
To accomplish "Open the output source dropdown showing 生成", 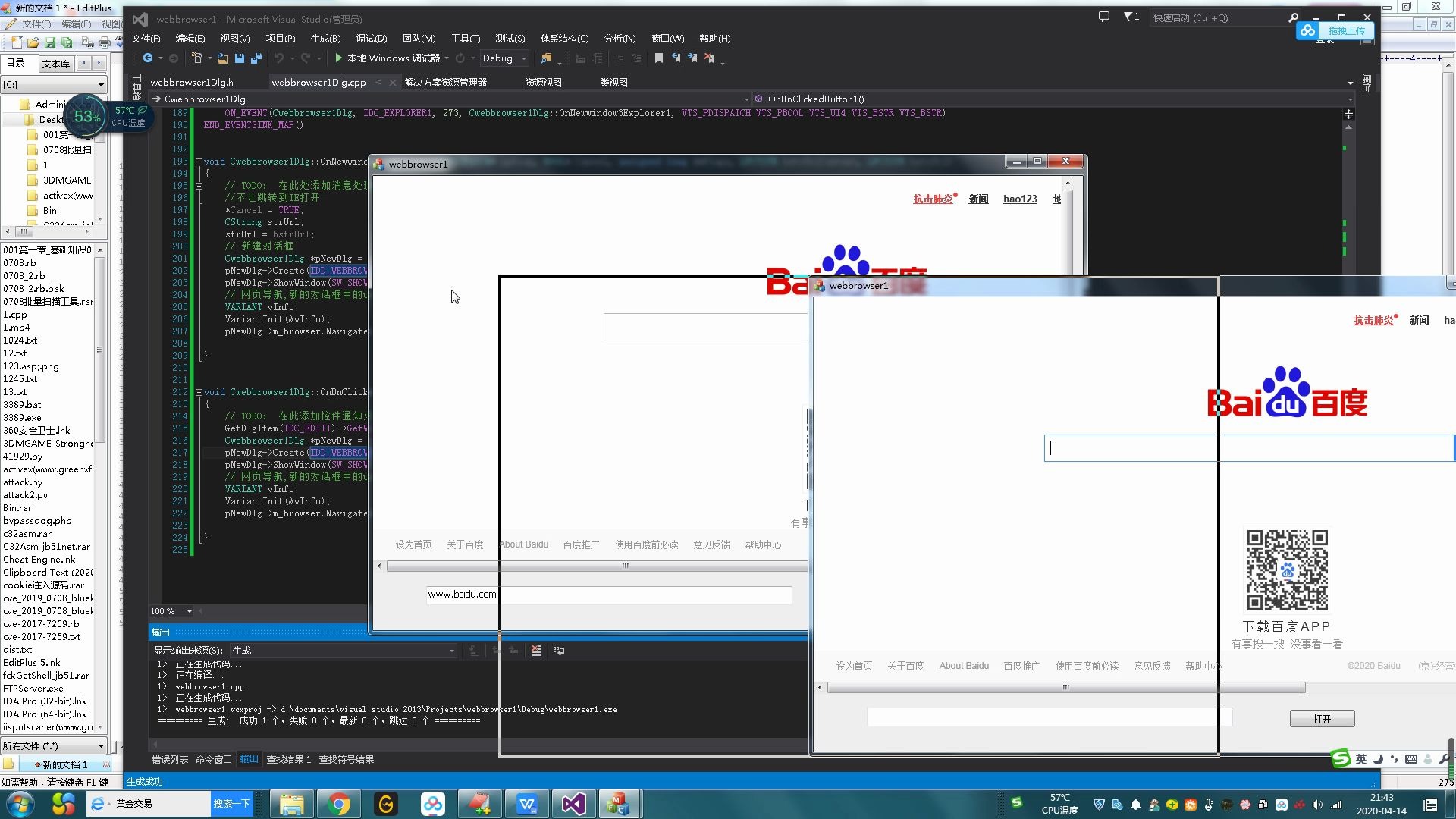I will pyautogui.click(x=343, y=651).
